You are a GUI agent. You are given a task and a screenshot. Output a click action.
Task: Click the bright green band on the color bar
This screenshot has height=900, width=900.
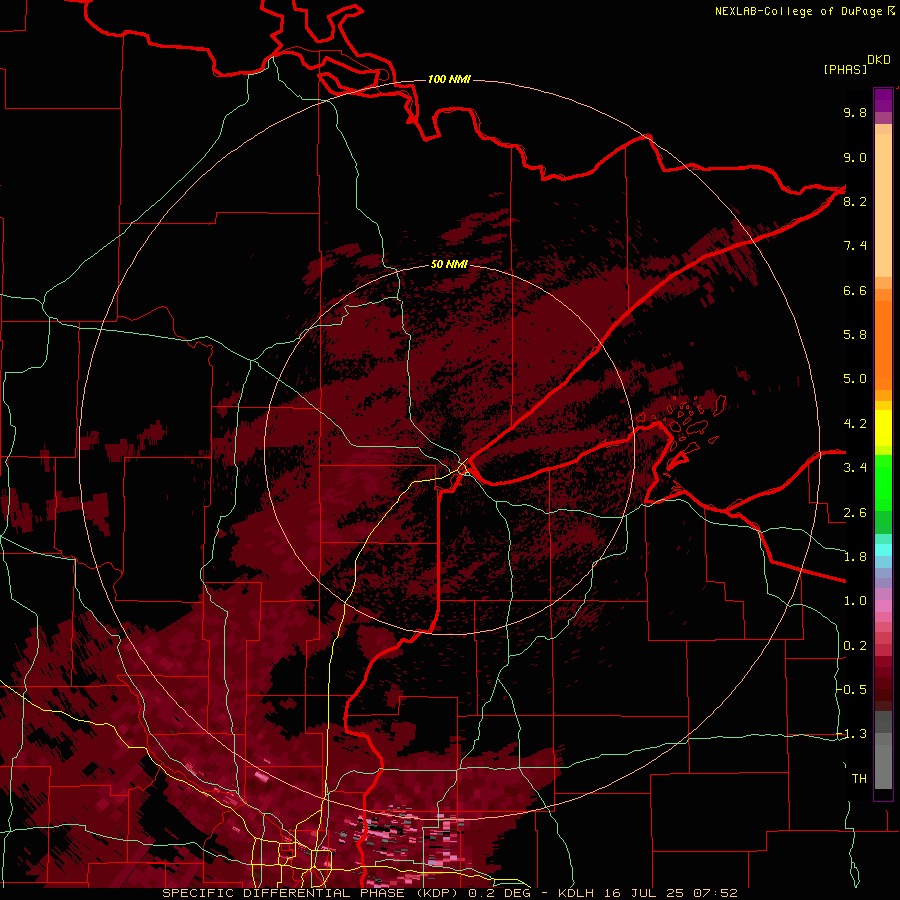click(883, 485)
